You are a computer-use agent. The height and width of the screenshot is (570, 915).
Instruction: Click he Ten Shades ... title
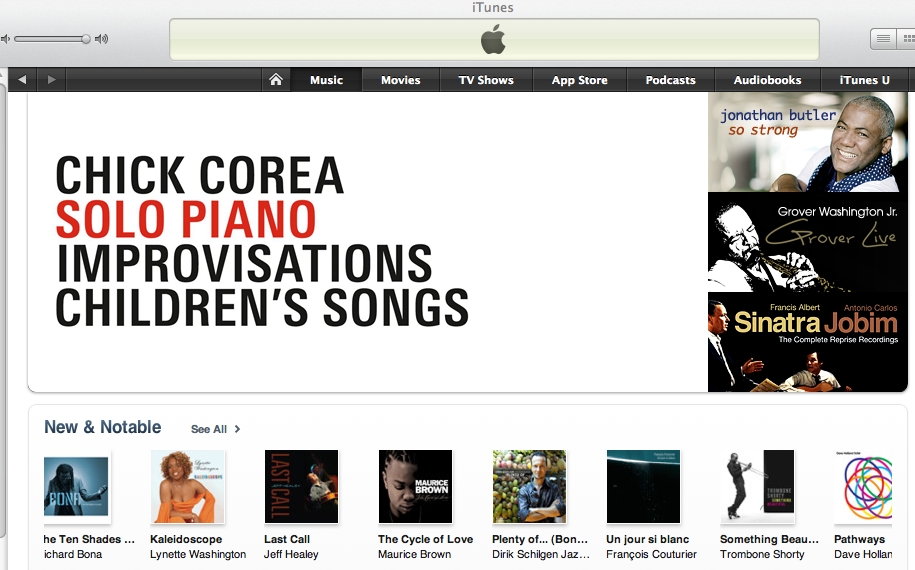point(89,539)
